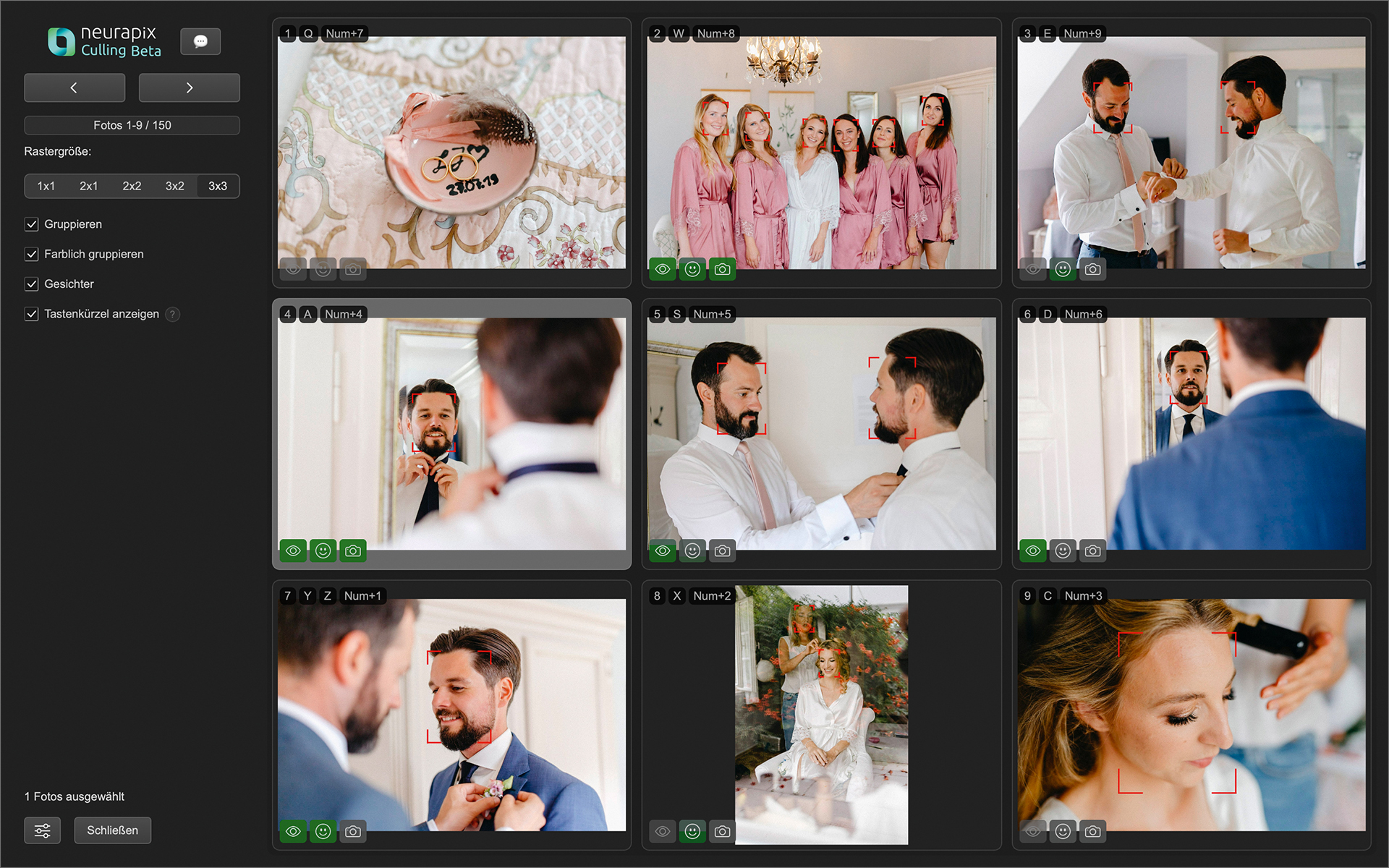Click the camera icon on photo 9

point(1092,831)
